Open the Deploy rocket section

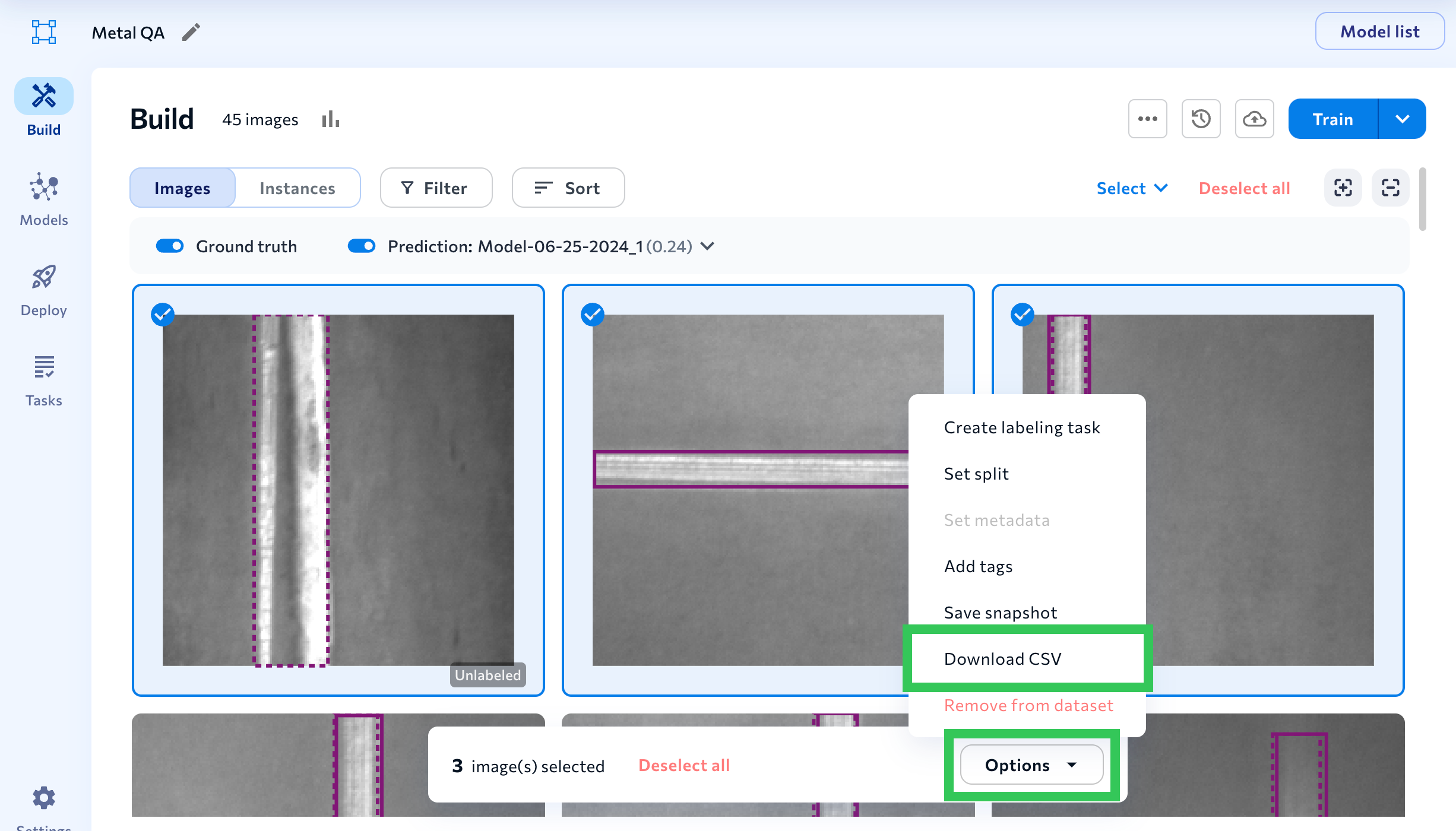click(x=44, y=291)
